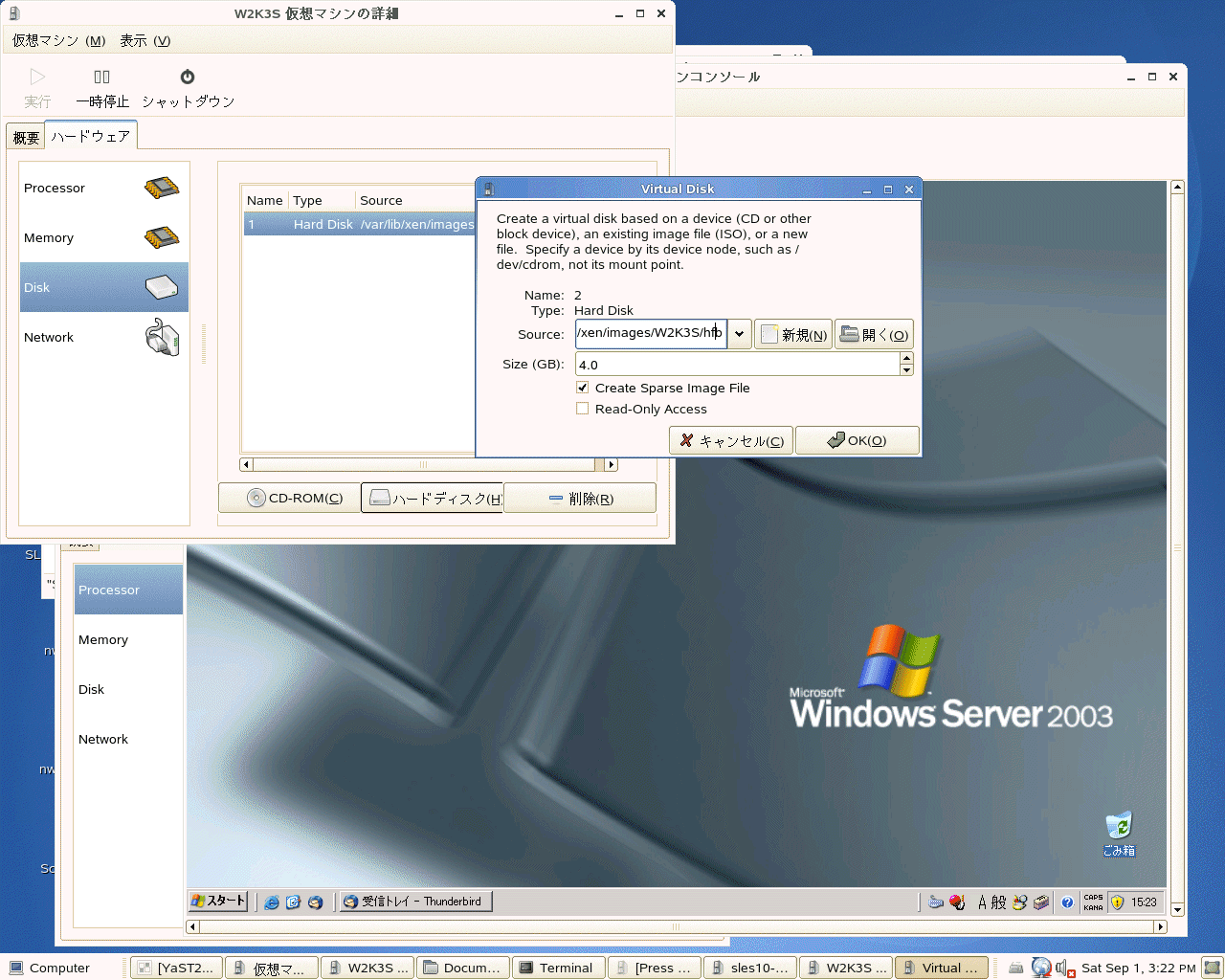This screenshot has width=1225, height=980.
Task: Click the show desktop icon at panel end
Action: click(1213, 968)
